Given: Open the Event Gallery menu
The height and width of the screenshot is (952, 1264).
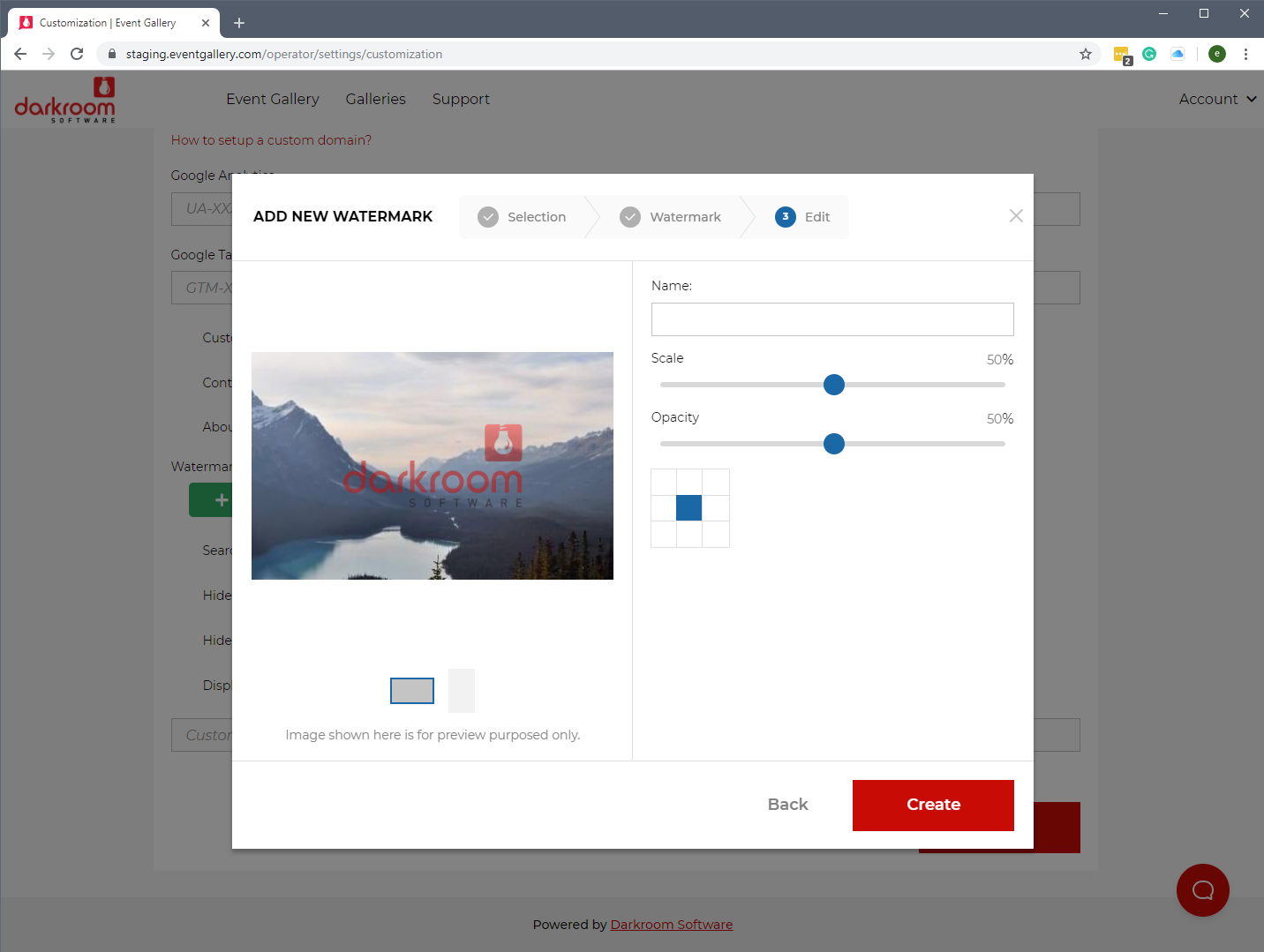Looking at the screenshot, I should coord(273,99).
